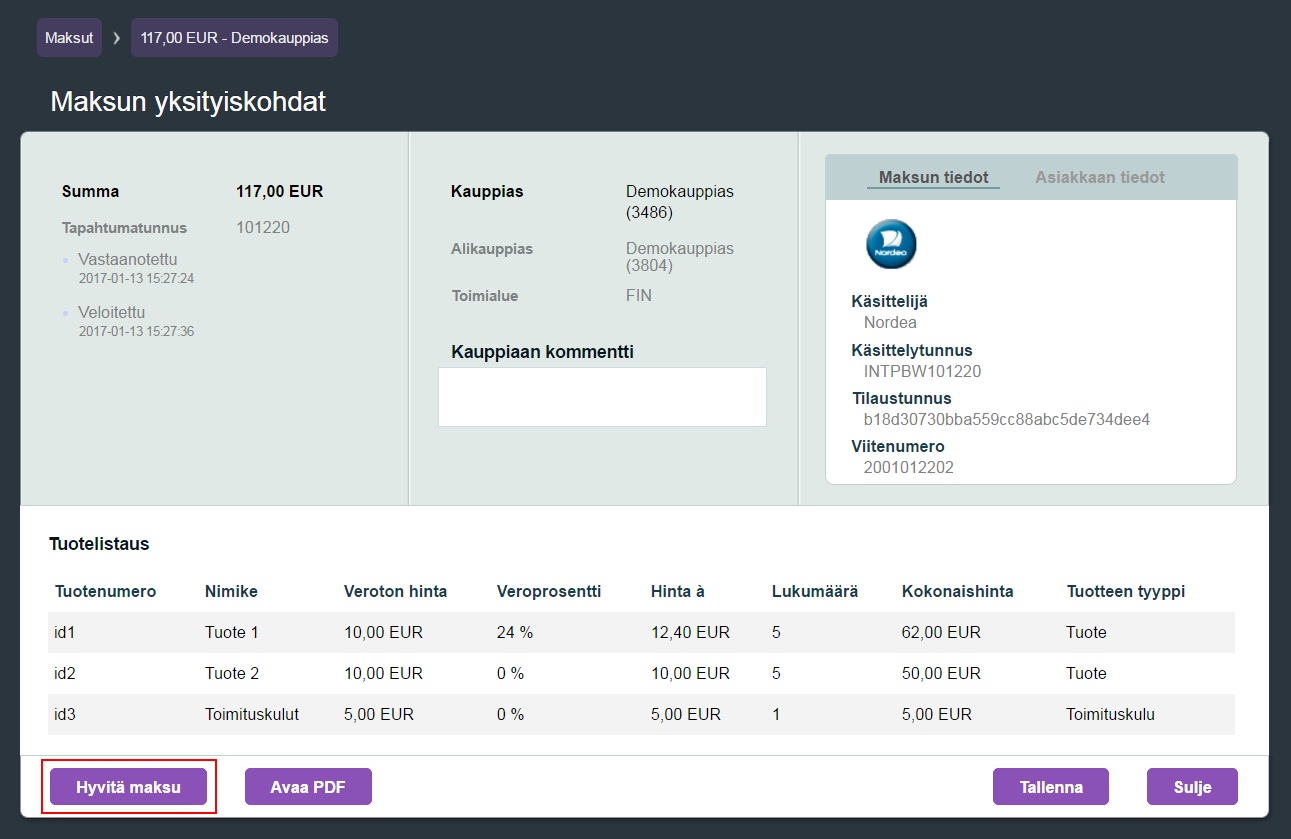This screenshot has height=839, width=1291.
Task: Select product row id1
Action: pos(641,633)
